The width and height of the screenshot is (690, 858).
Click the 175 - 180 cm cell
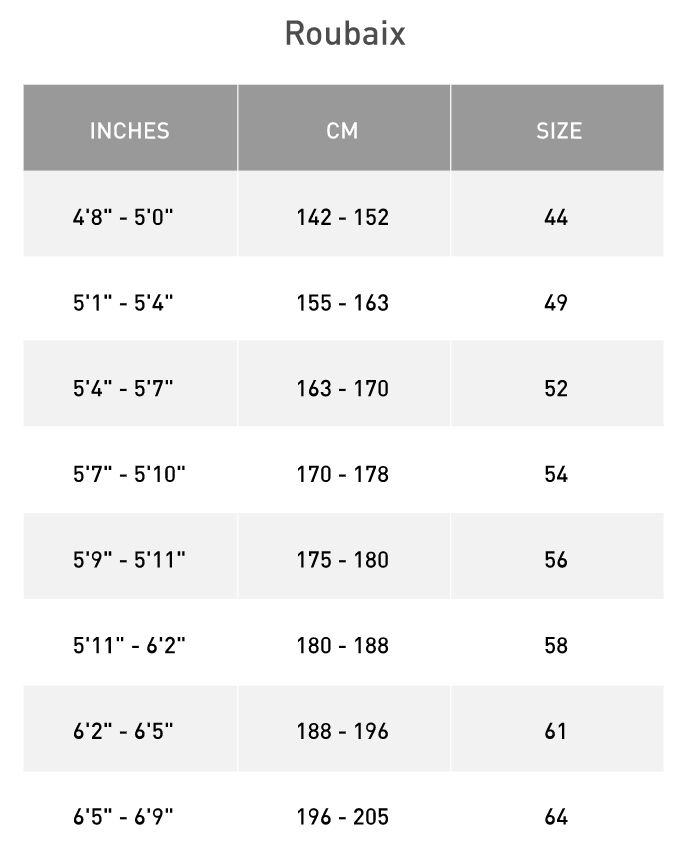point(342,560)
